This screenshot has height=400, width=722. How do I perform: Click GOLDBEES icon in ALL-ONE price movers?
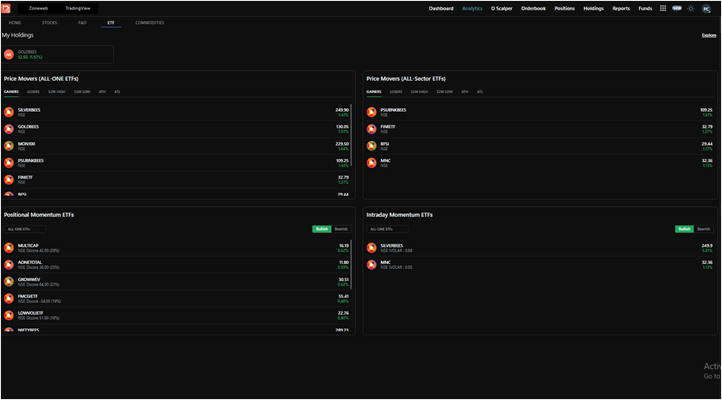click(x=9, y=129)
